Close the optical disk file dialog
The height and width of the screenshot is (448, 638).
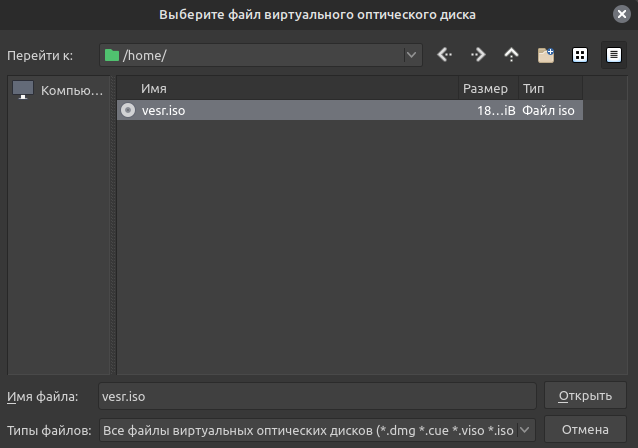coord(622,15)
